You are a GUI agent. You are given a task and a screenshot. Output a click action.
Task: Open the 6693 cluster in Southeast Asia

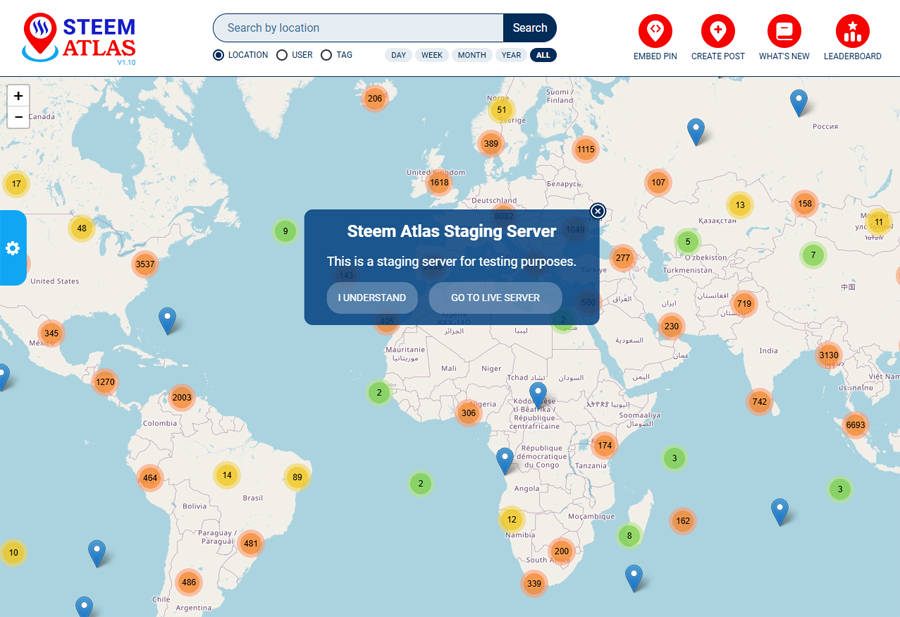point(855,425)
